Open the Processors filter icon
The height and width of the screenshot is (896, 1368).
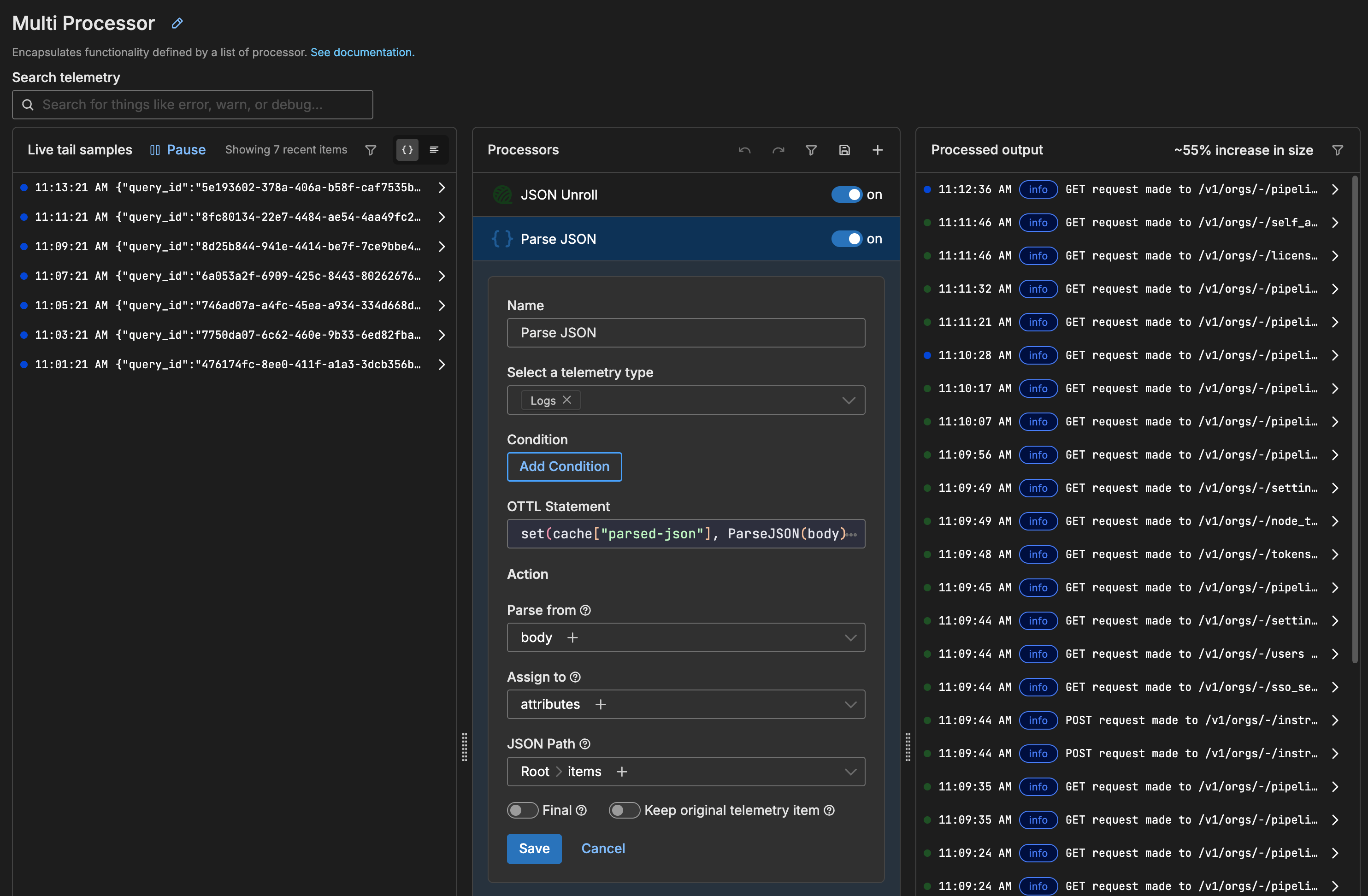pos(811,150)
